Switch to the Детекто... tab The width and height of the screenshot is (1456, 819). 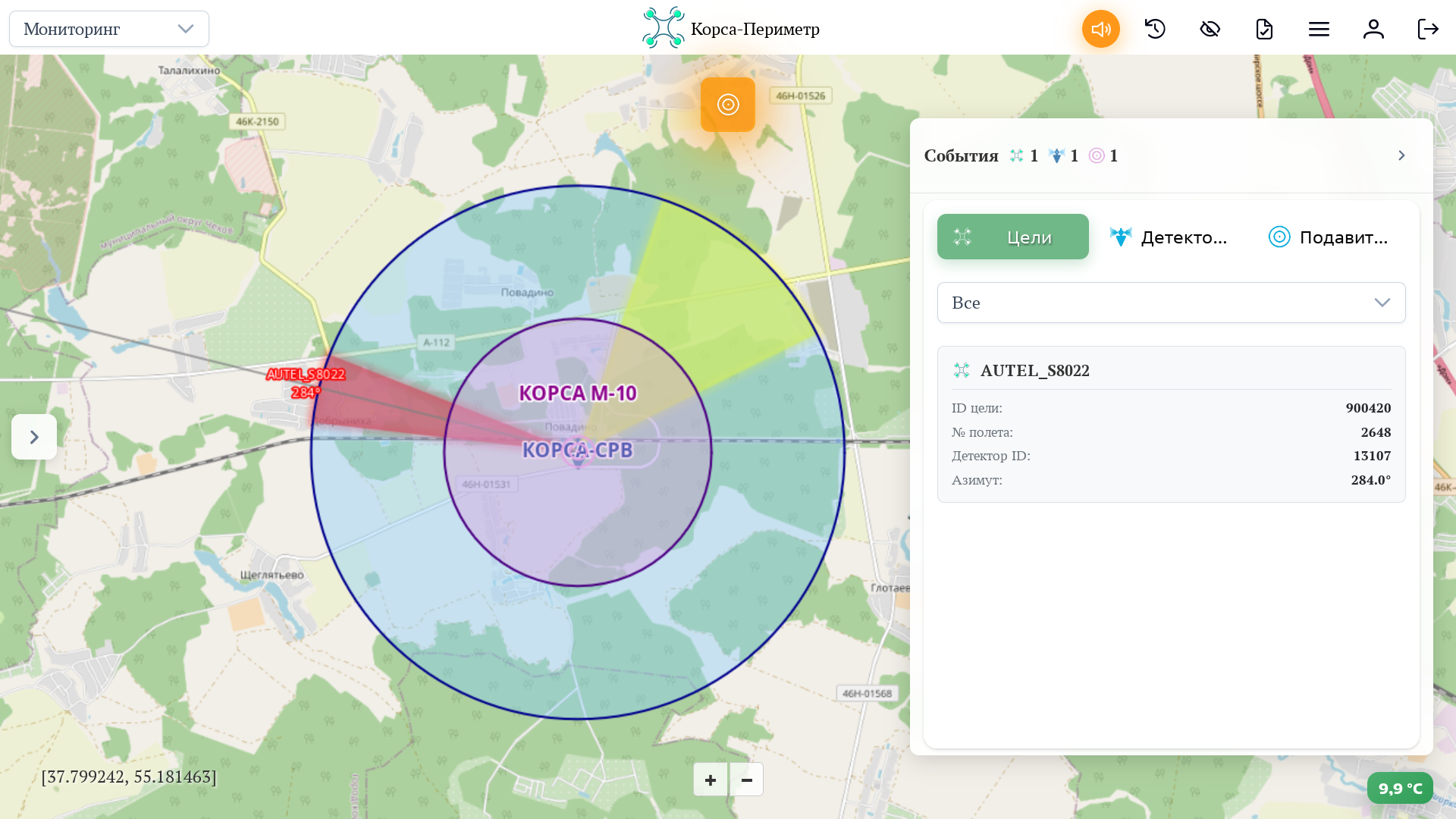click(x=1169, y=237)
